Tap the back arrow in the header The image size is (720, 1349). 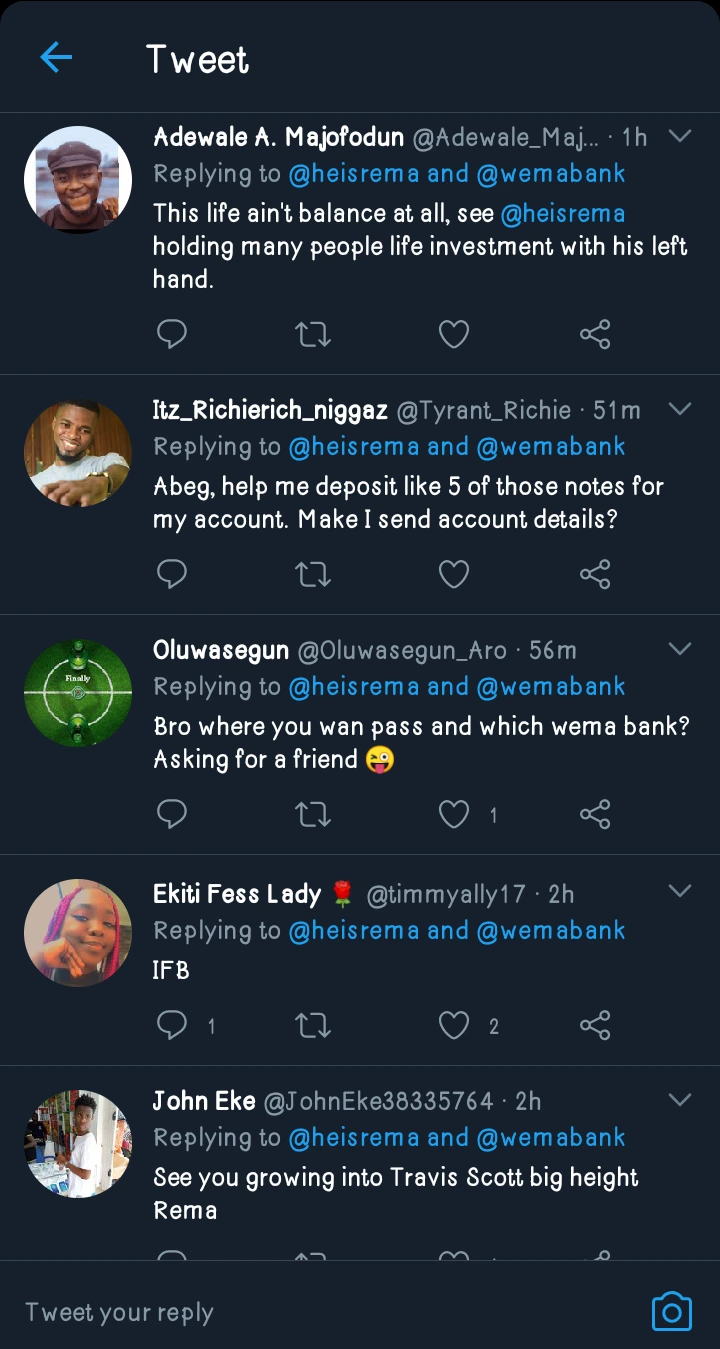(x=56, y=58)
